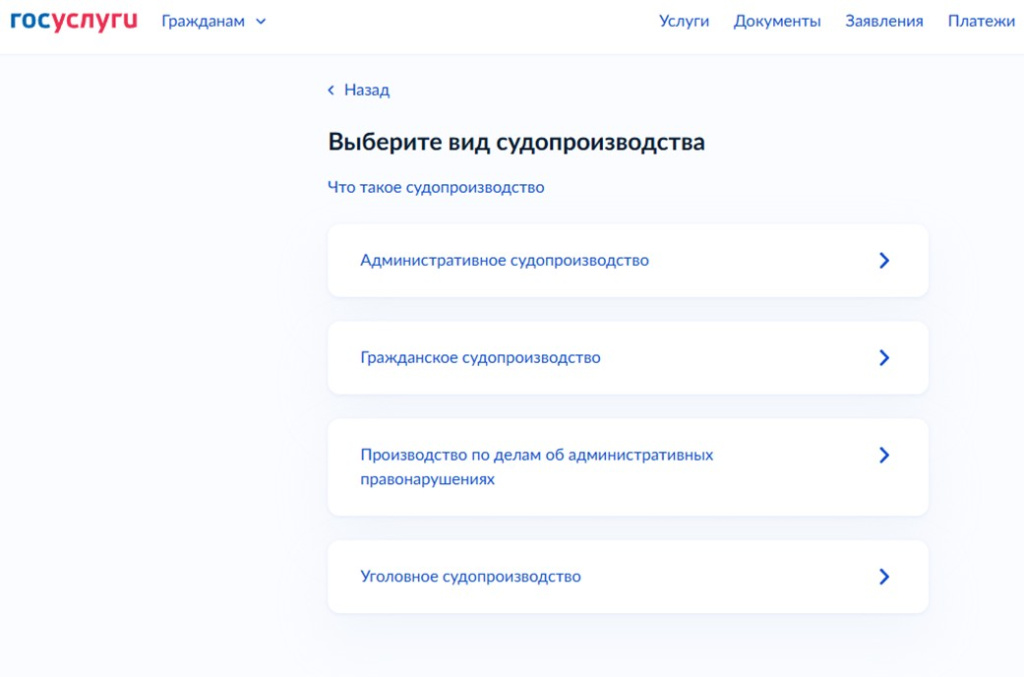Open the Документы menu item
Screen dimensions: 1024x677
(777, 21)
